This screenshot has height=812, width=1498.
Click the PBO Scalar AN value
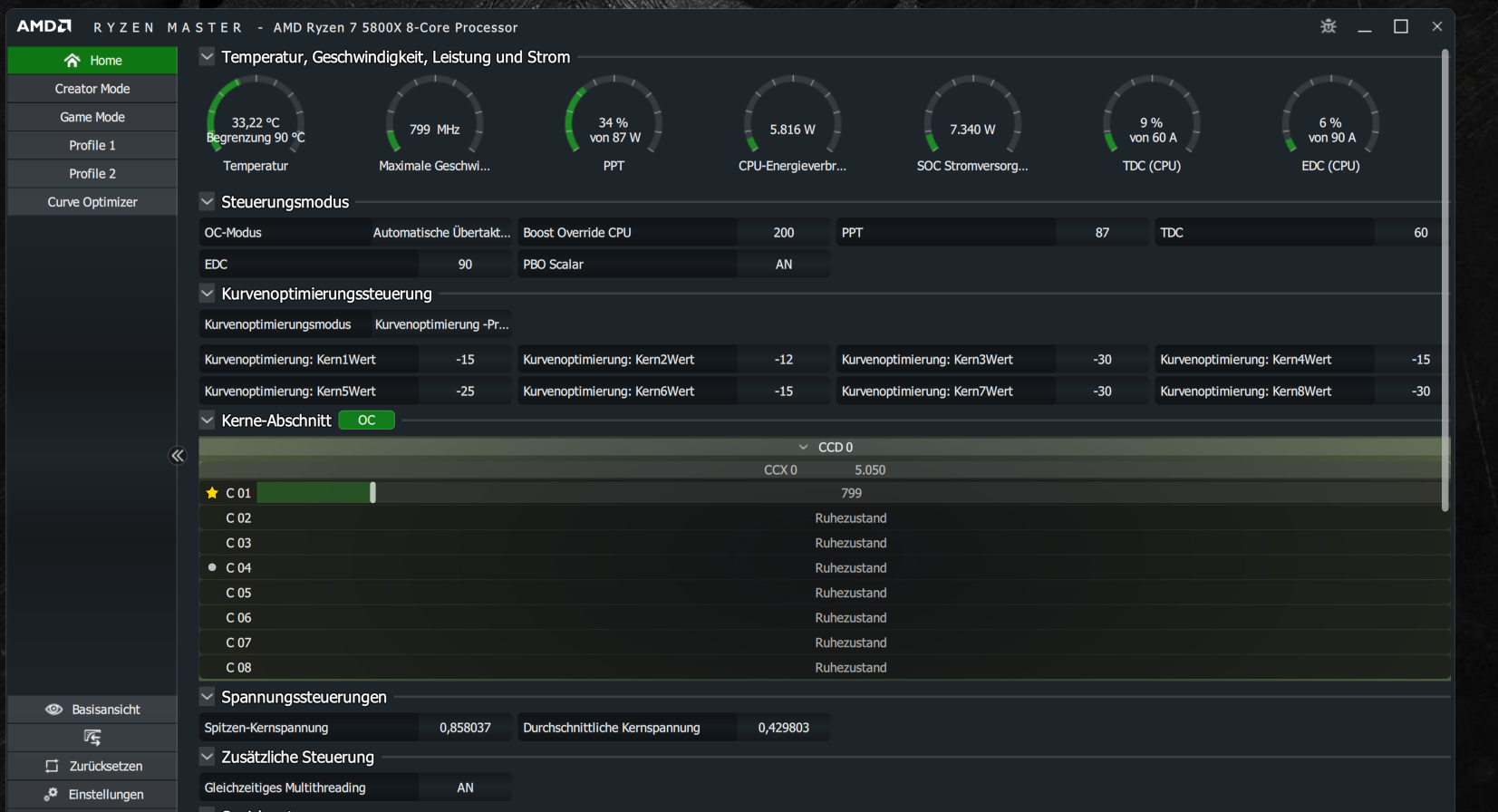tap(784, 265)
